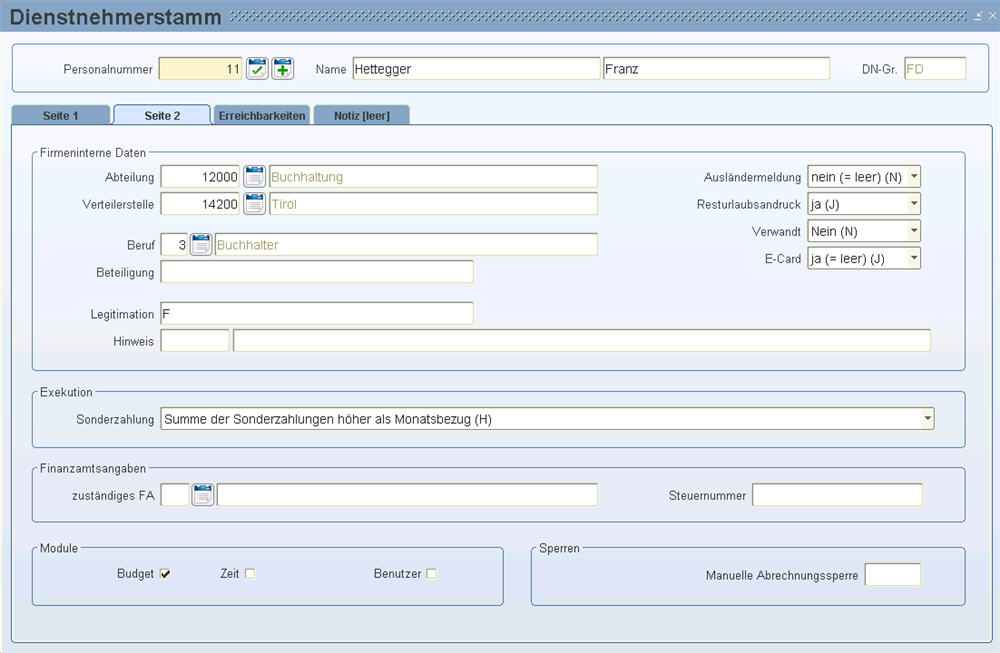Open the Verteilerstelle lookup list icon
1000x653 pixels.
pyautogui.click(x=254, y=204)
